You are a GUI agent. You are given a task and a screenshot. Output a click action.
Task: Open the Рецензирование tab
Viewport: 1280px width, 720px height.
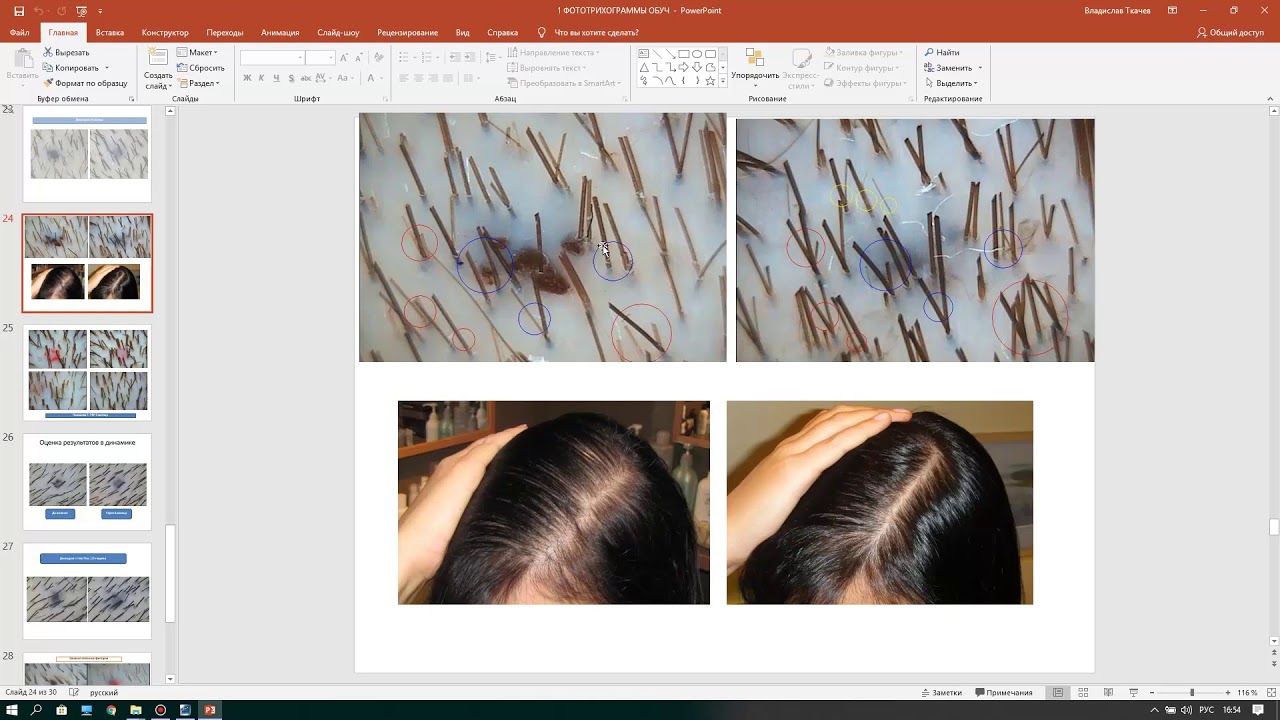pos(407,32)
